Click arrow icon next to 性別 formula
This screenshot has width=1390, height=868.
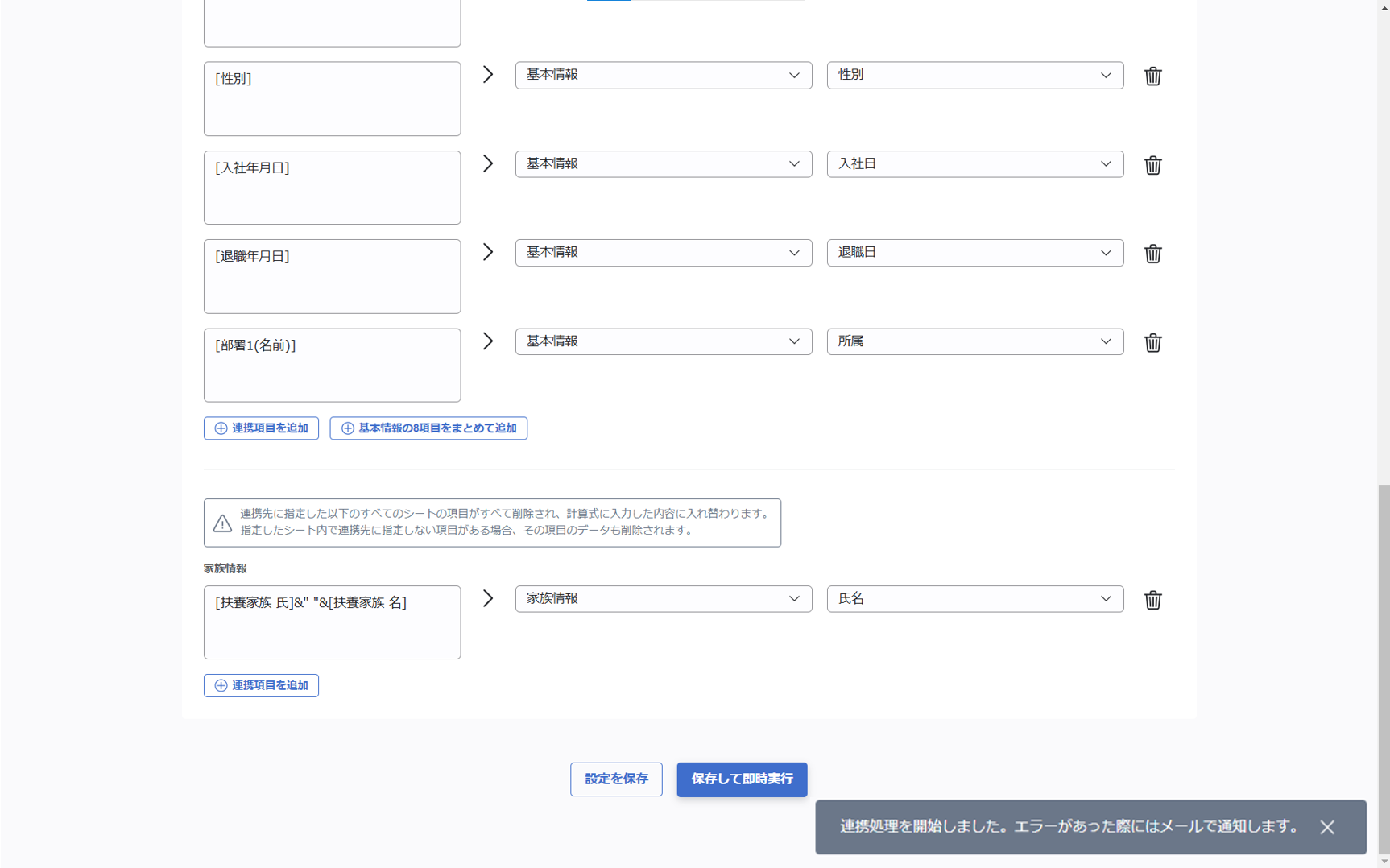point(488,74)
